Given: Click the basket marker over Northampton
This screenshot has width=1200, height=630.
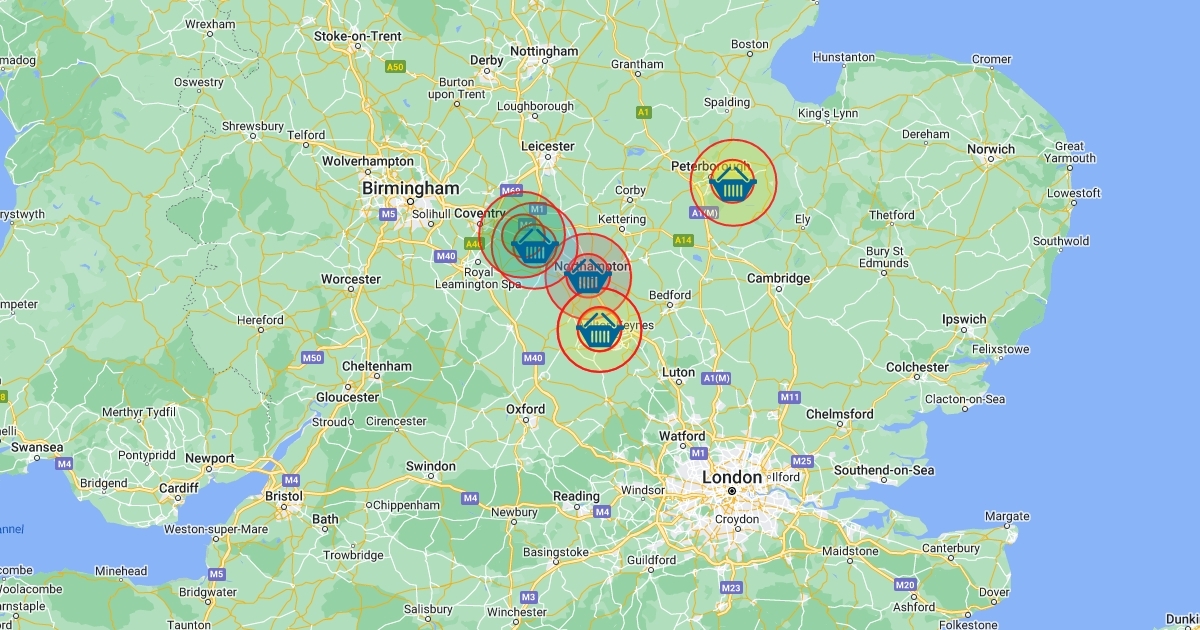Looking at the screenshot, I should 588,275.
